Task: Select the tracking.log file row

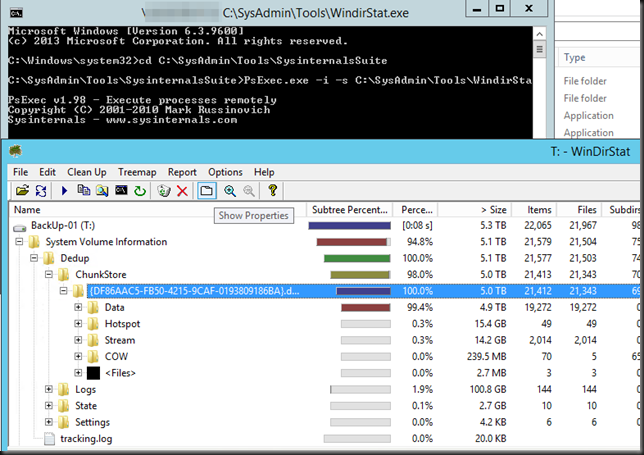Action: point(324,439)
